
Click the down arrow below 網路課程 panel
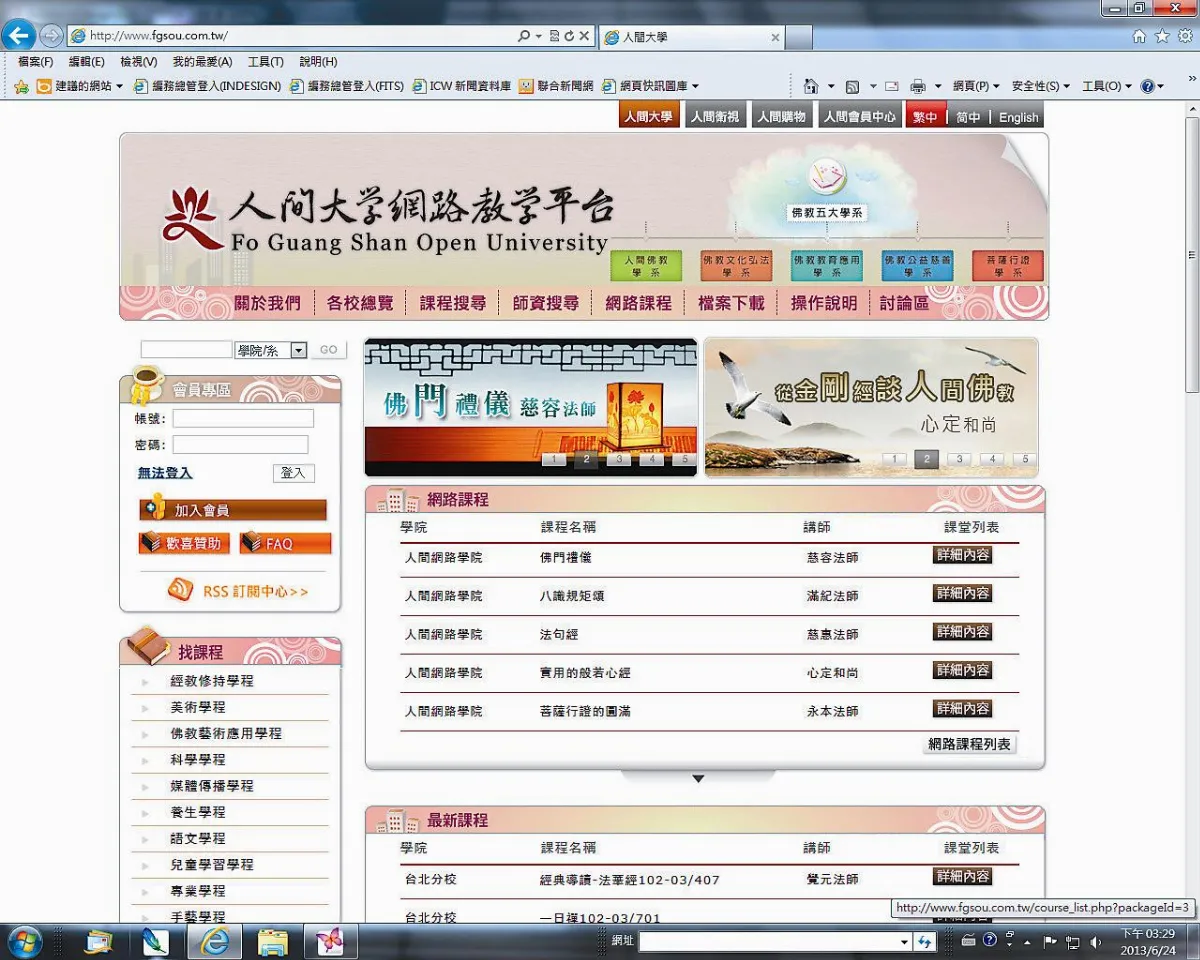tap(698, 778)
